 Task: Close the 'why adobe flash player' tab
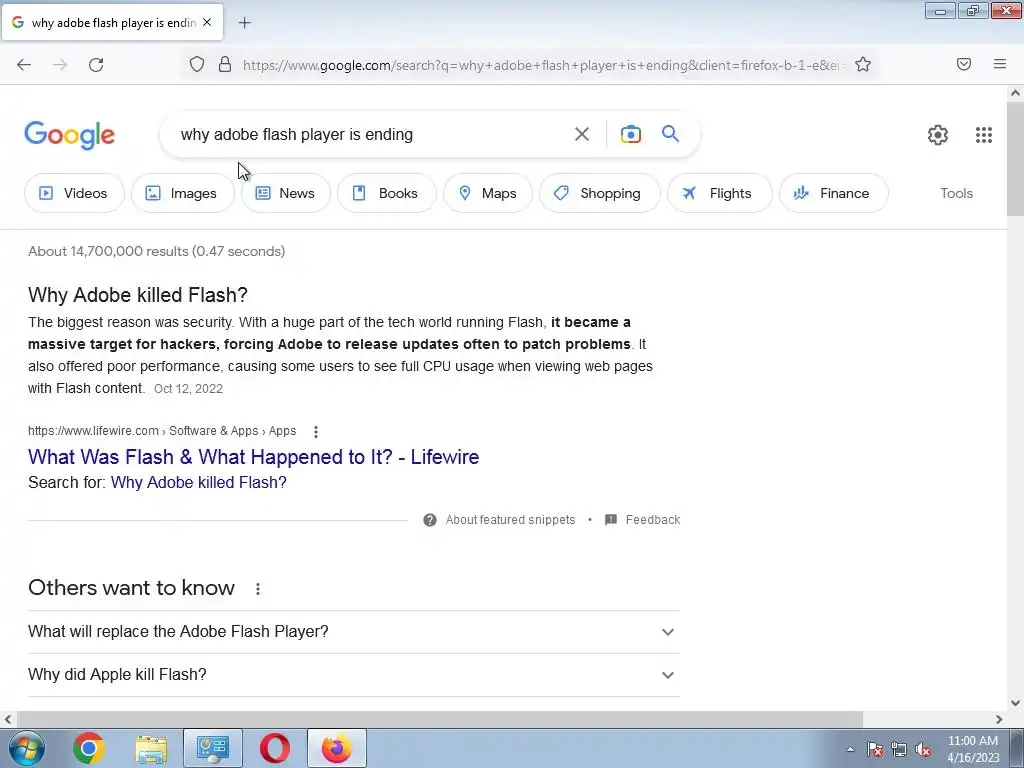(x=207, y=22)
